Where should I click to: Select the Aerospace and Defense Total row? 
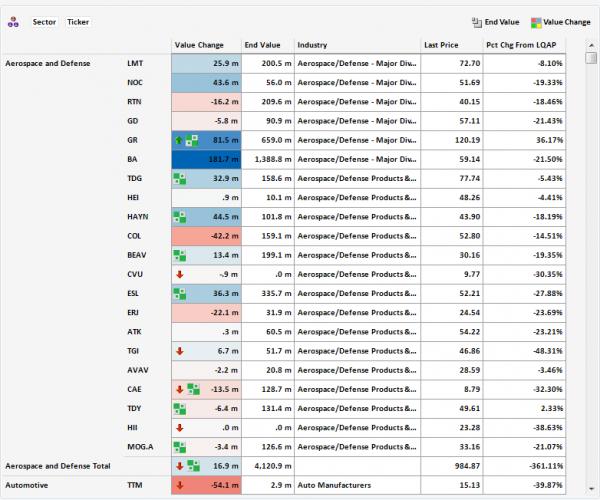tap(58, 466)
